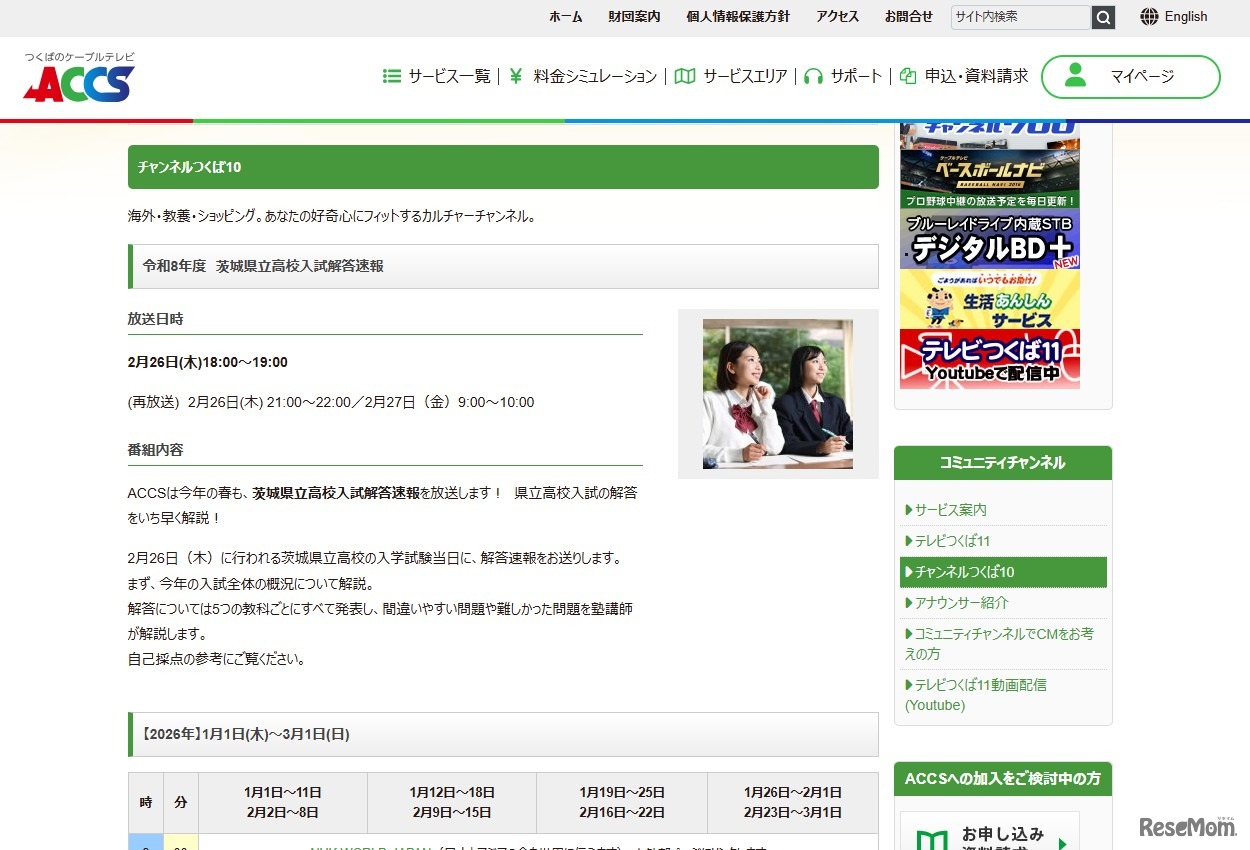1250x850 pixels.
Task: Click the photo of two students
Action: 778,393
